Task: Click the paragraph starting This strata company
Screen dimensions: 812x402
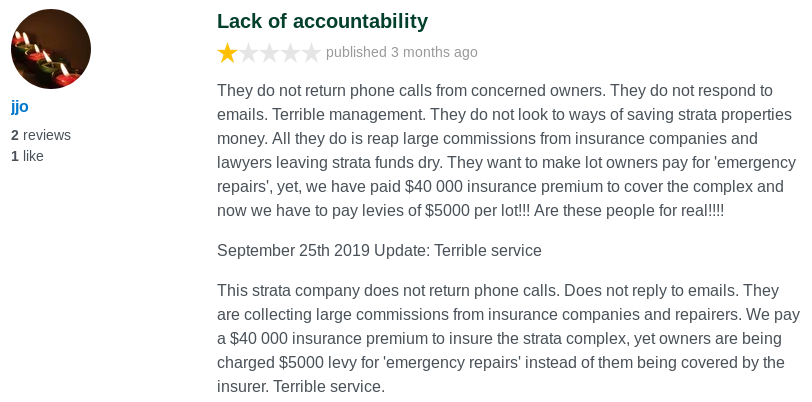Action: [509, 338]
